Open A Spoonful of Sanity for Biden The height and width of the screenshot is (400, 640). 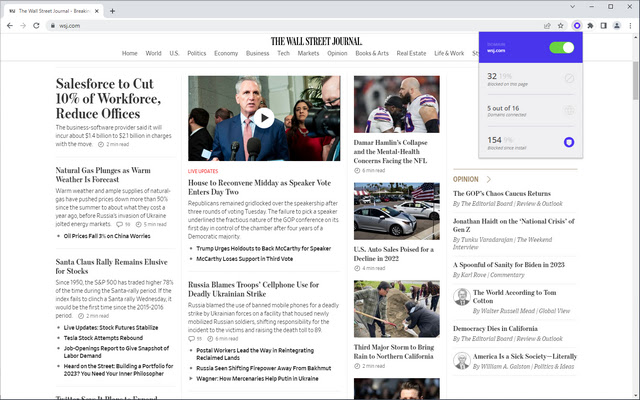(x=509, y=264)
